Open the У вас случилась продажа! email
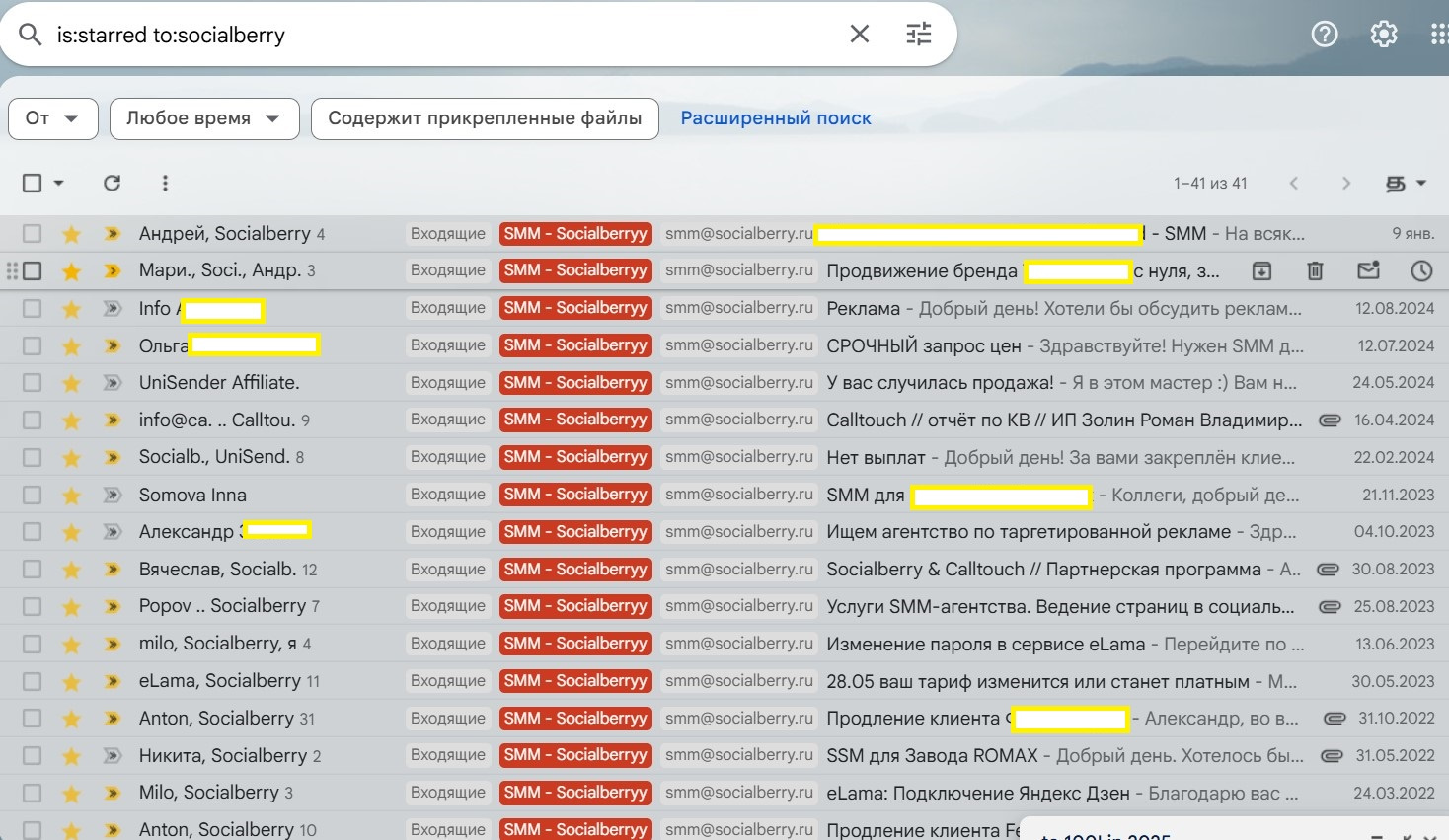This screenshot has width=1449, height=840. tap(1062, 383)
